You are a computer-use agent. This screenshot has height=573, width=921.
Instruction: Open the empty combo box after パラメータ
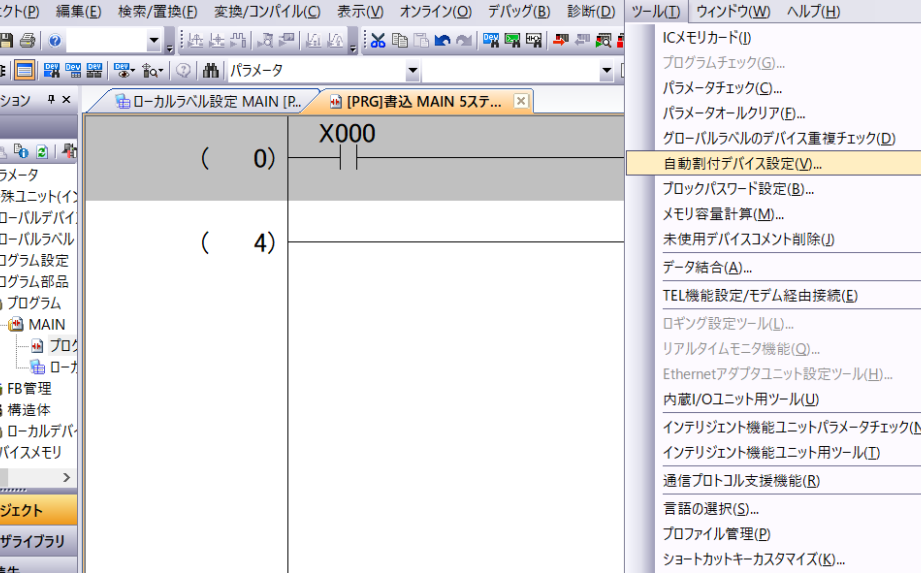[606, 71]
